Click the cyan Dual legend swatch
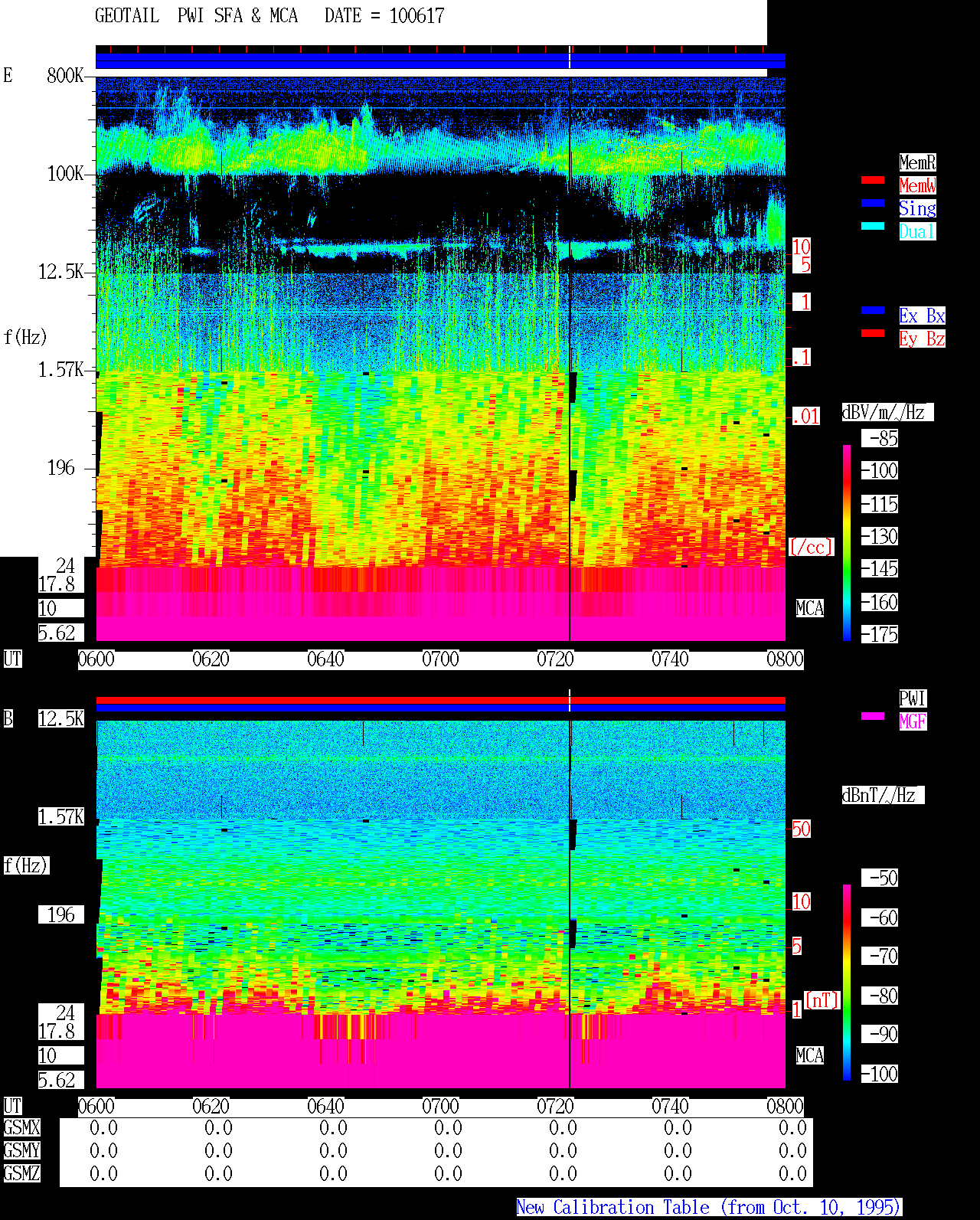This screenshot has height=1220, width=980. (873, 226)
